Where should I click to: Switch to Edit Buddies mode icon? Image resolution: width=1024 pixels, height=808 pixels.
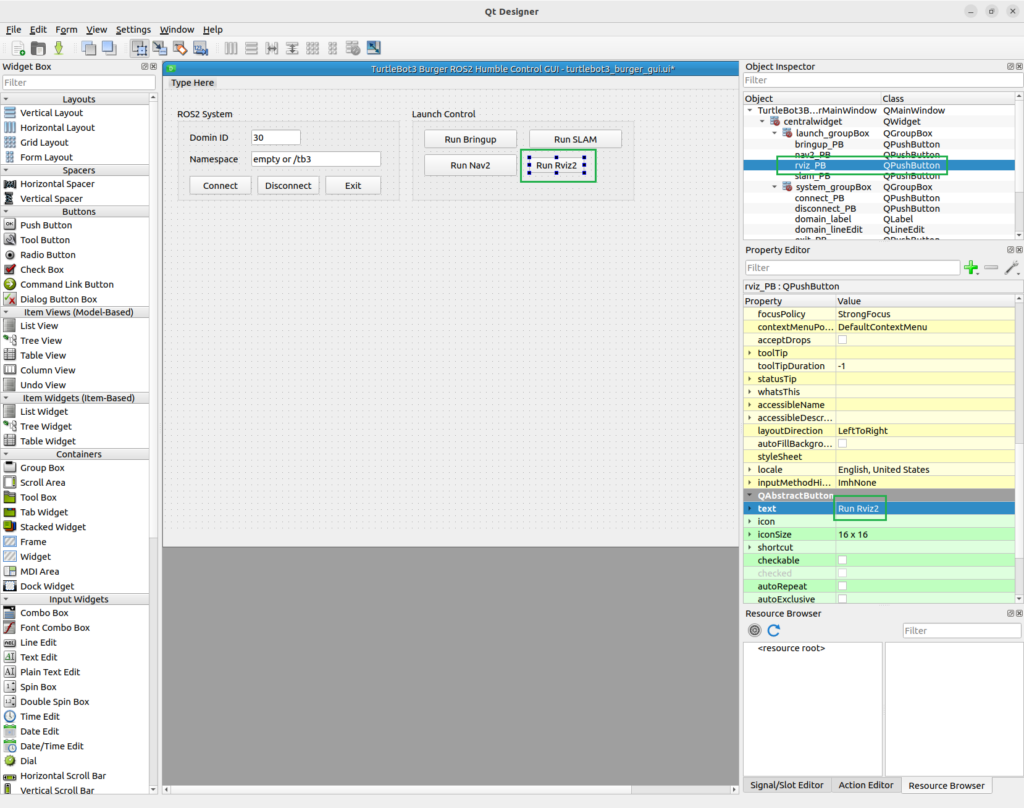pyautogui.click(x=180, y=48)
